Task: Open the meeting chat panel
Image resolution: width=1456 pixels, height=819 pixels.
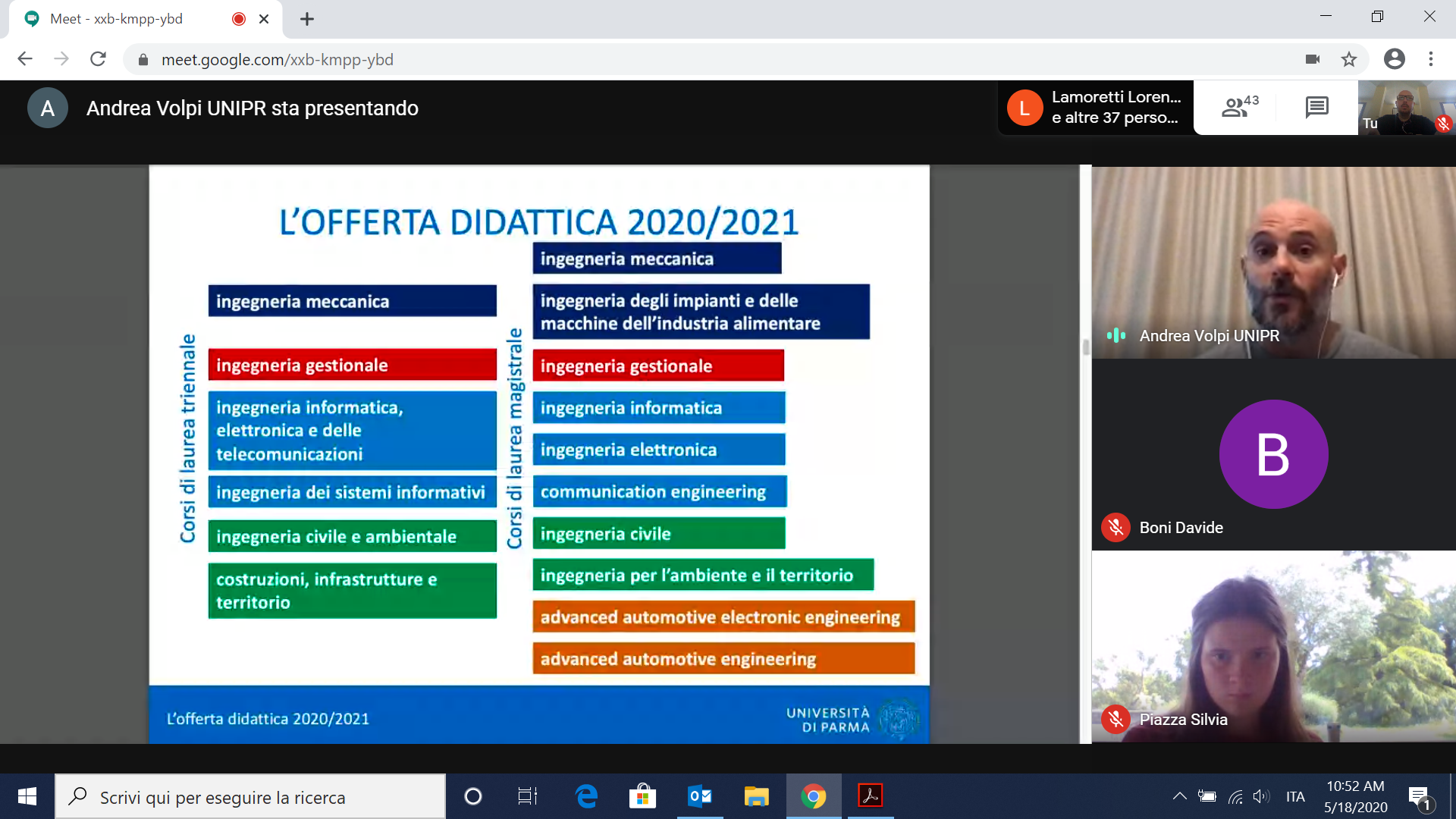Action: pyautogui.click(x=1317, y=107)
